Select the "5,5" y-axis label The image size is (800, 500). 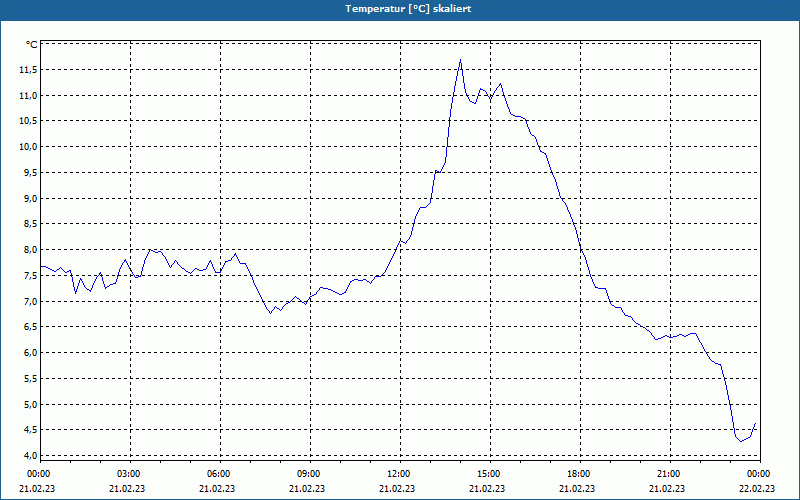(30, 379)
